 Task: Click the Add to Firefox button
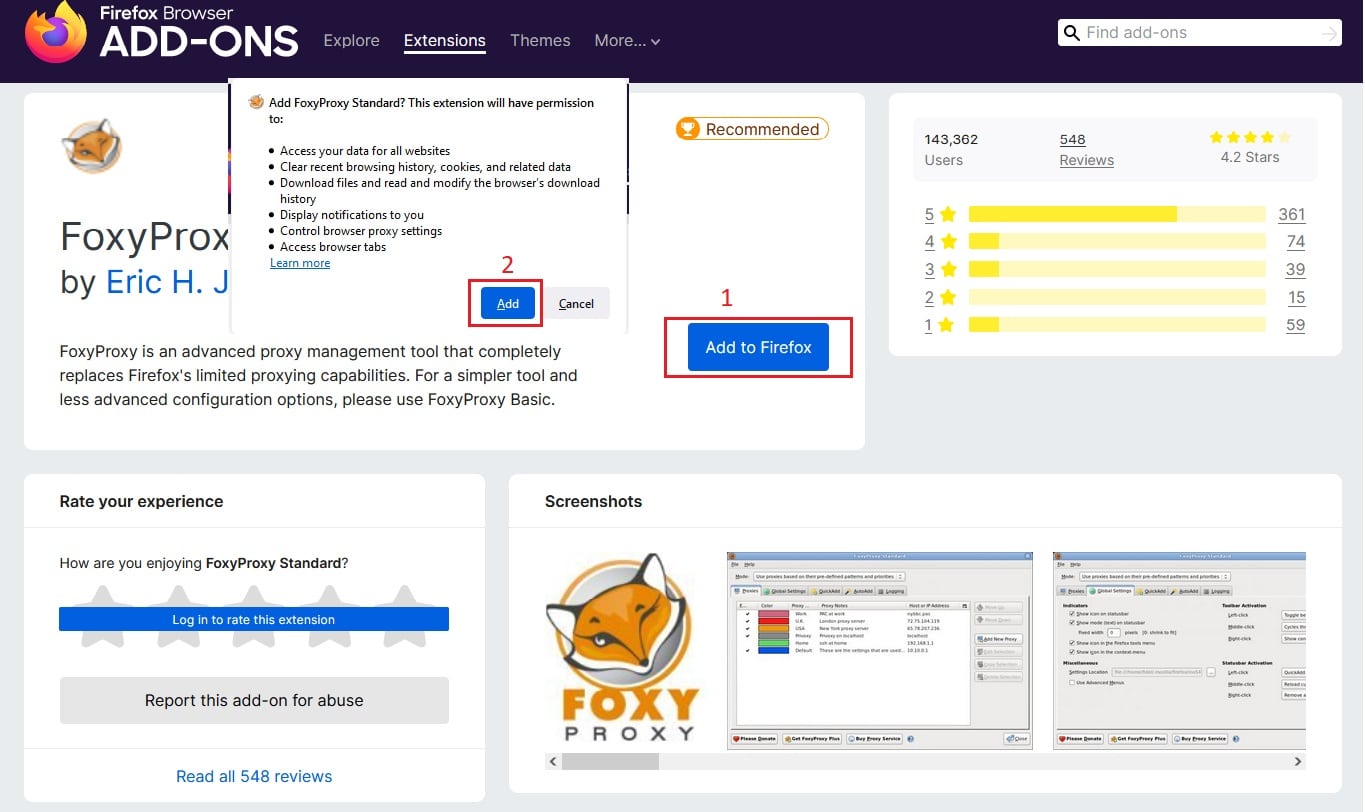click(758, 347)
